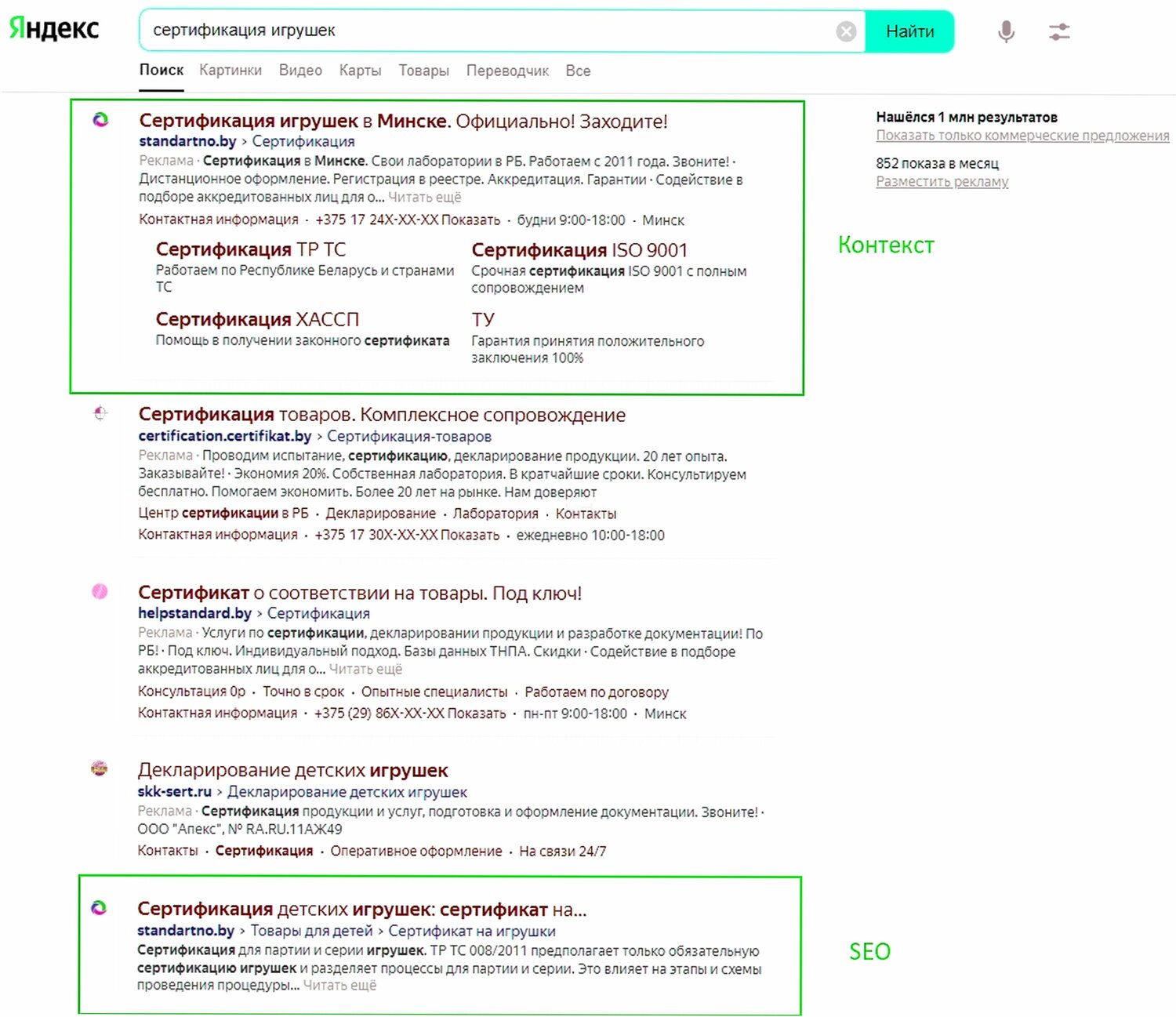Click the Яндекс logo
This screenshot has height=1017, width=1176.
pyautogui.click(x=54, y=29)
